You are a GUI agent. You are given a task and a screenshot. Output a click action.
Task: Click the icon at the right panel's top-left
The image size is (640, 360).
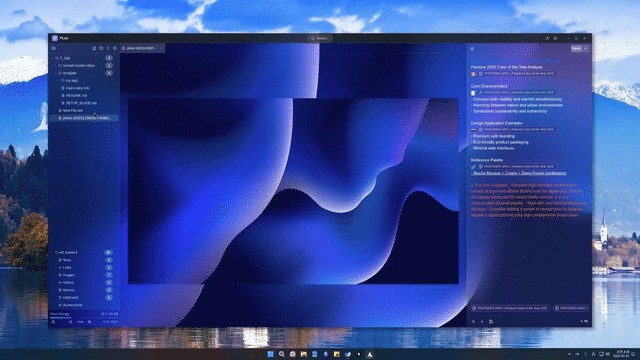click(472, 49)
